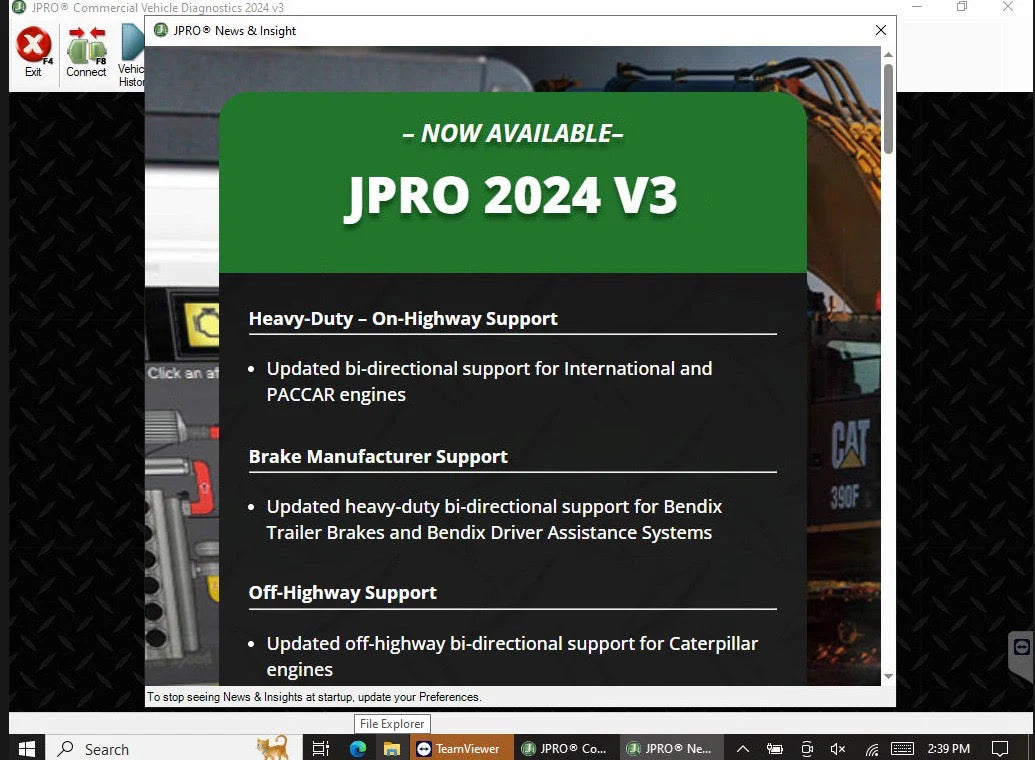Open the notifications panel from the taskbar

(x=1001, y=748)
